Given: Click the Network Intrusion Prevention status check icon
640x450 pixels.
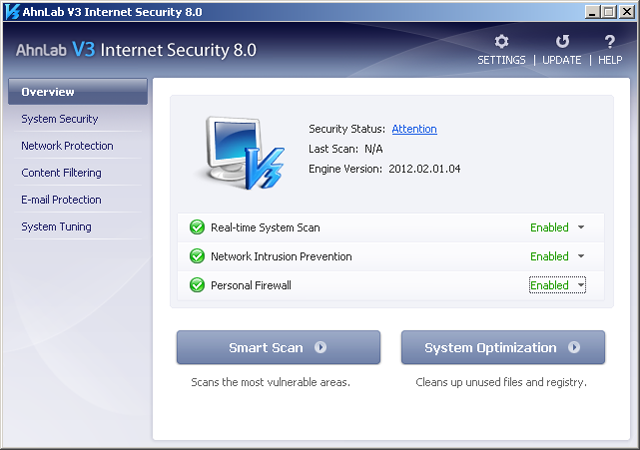Looking at the screenshot, I should point(196,257).
